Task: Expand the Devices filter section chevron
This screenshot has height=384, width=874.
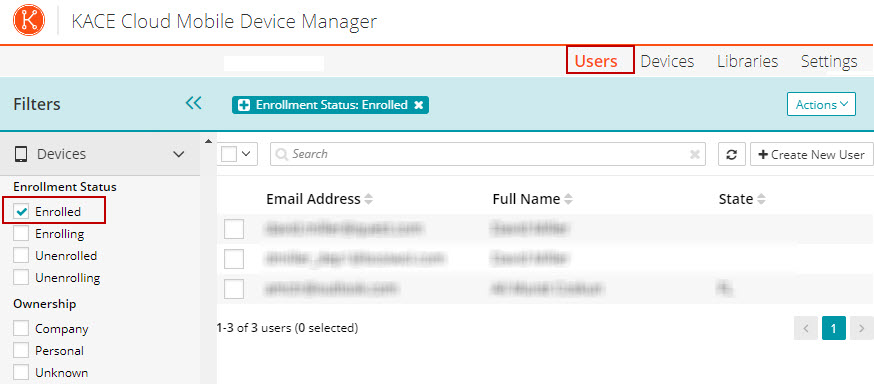Action: point(178,154)
